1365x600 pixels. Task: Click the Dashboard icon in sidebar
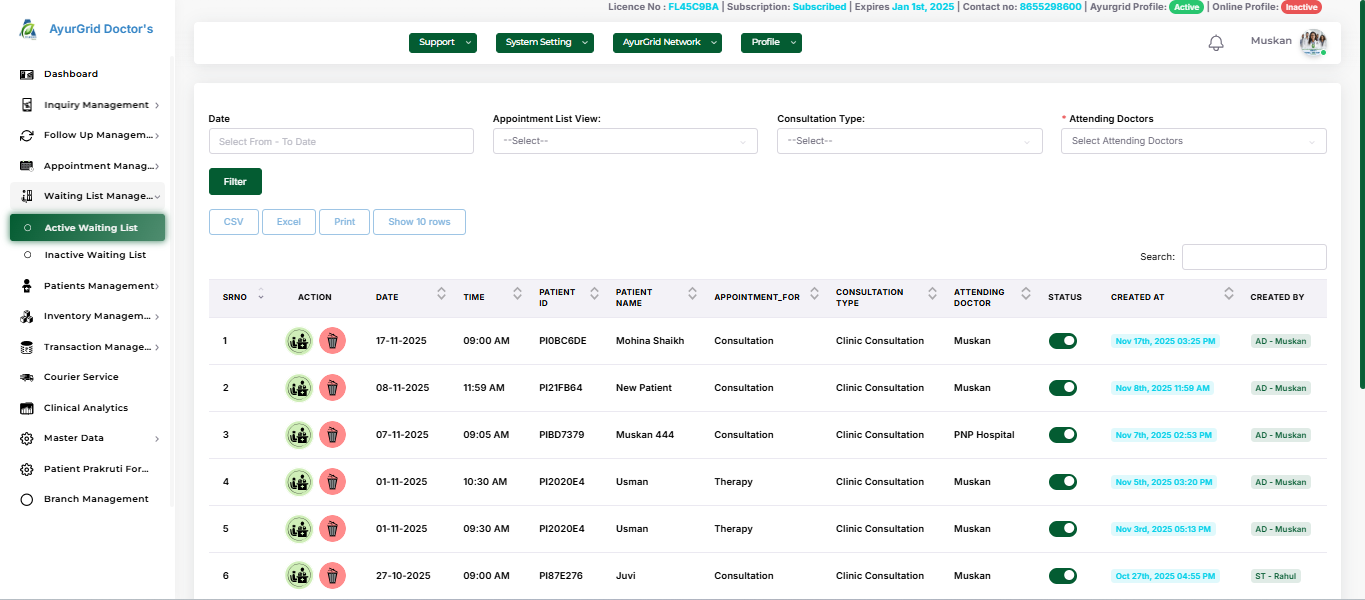(x=27, y=74)
